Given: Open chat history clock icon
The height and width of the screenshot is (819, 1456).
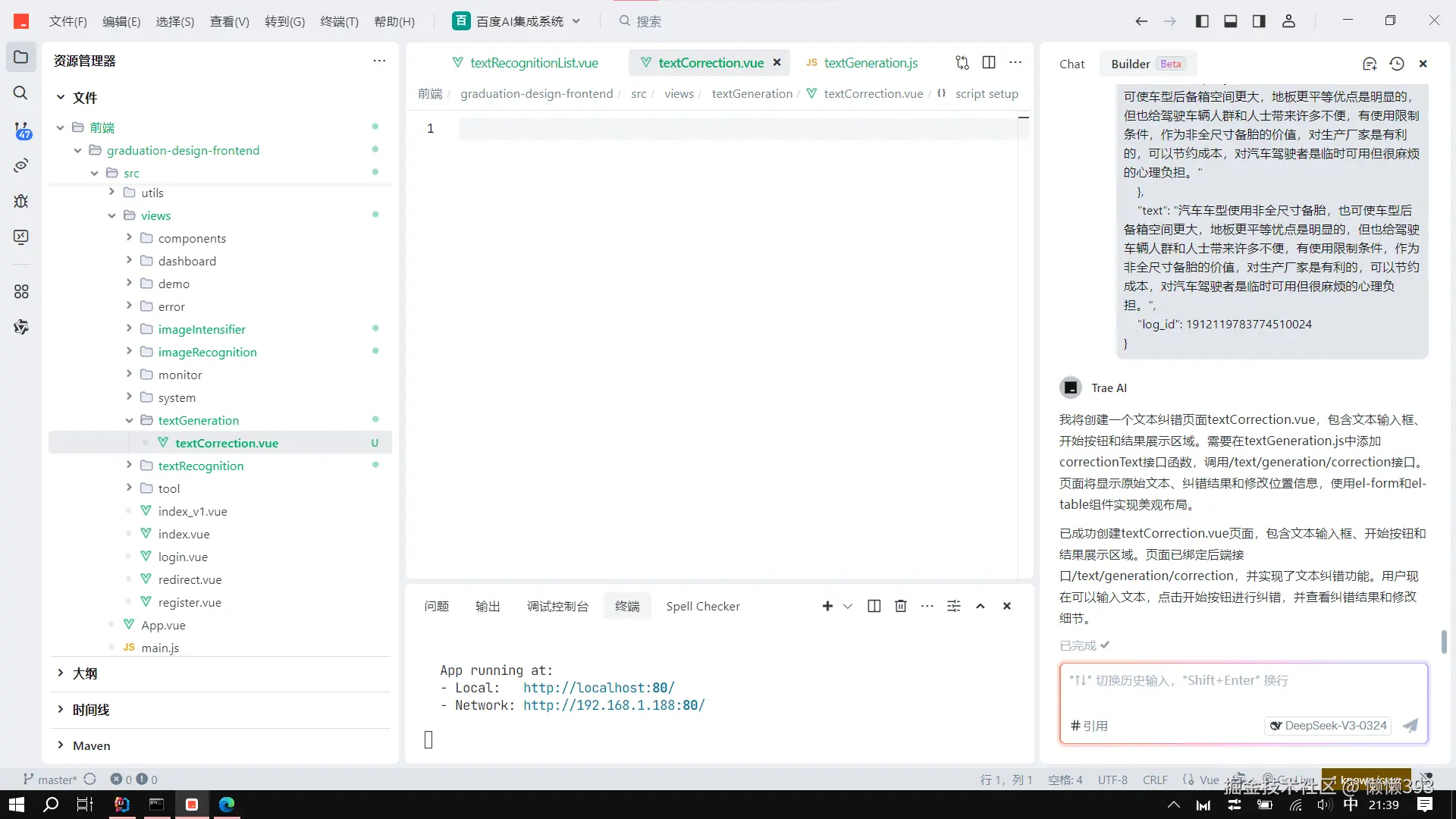Looking at the screenshot, I should (1397, 64).
